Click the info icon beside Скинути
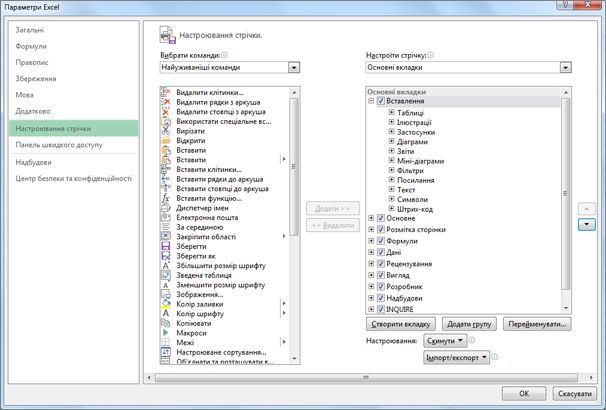The width and height of the screenshot is (606, 410). pos(472,340)
